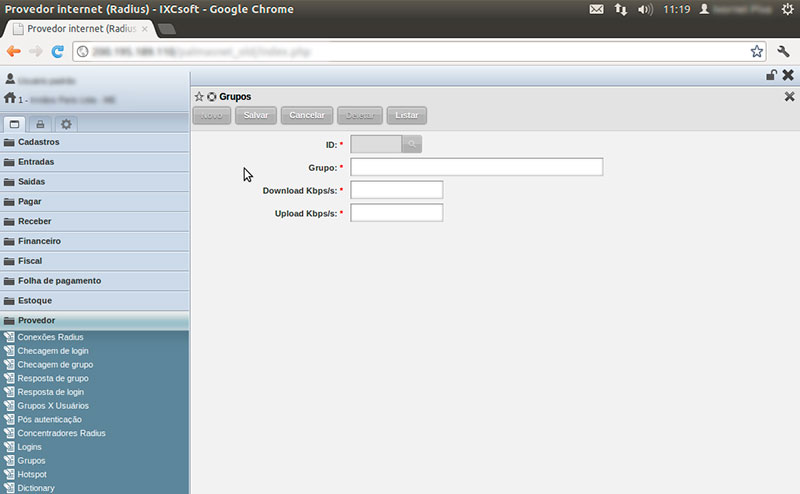Open Grupos item in Provedor menu
800x494 pixels.
(31, 461)
